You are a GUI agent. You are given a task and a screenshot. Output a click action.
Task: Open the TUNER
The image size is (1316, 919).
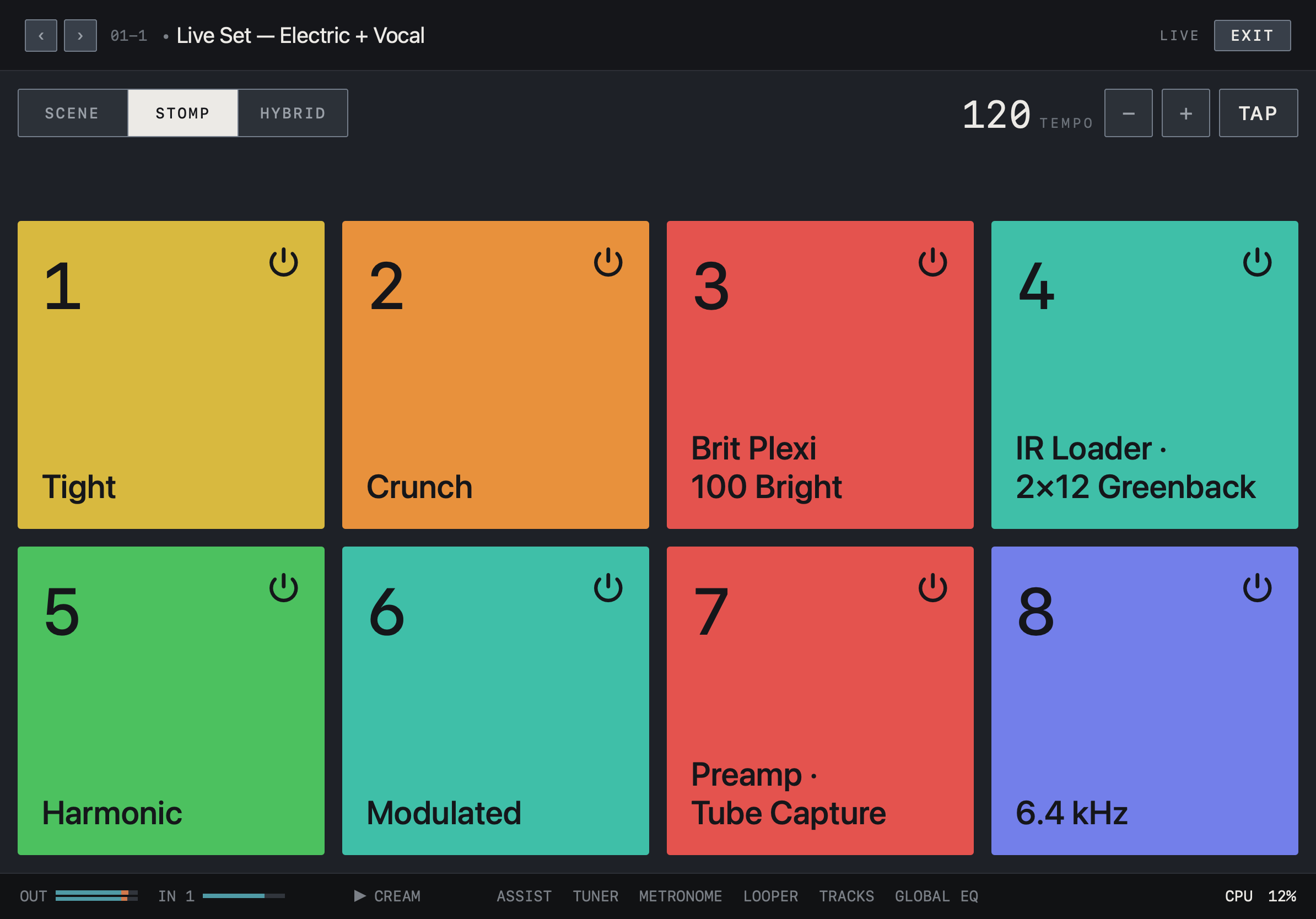(596, 896)
